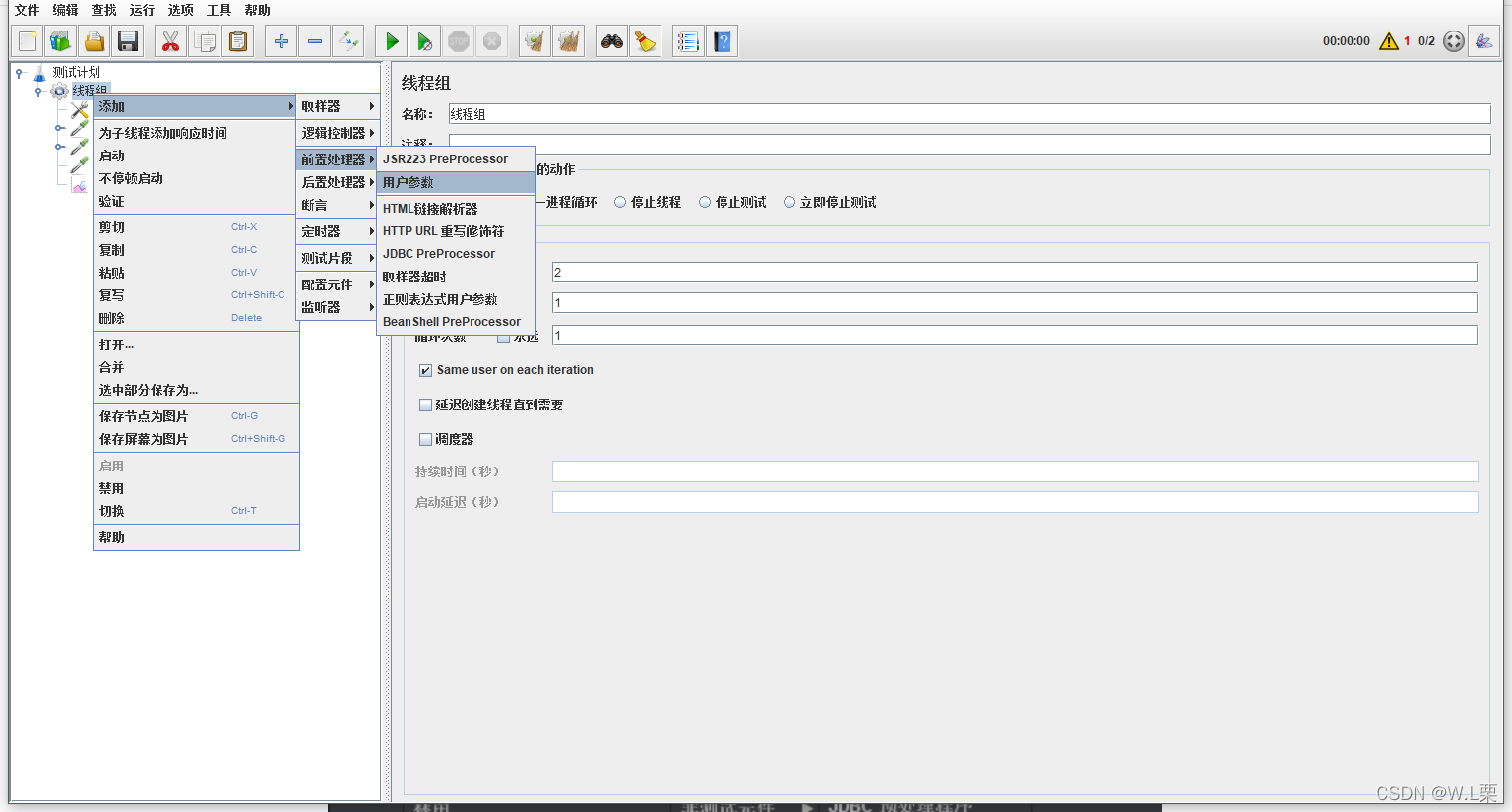This screenshot has height=812, width=1512.
Task: Collapse the 测试计划 tree node toggle
Action: point(19,72)
